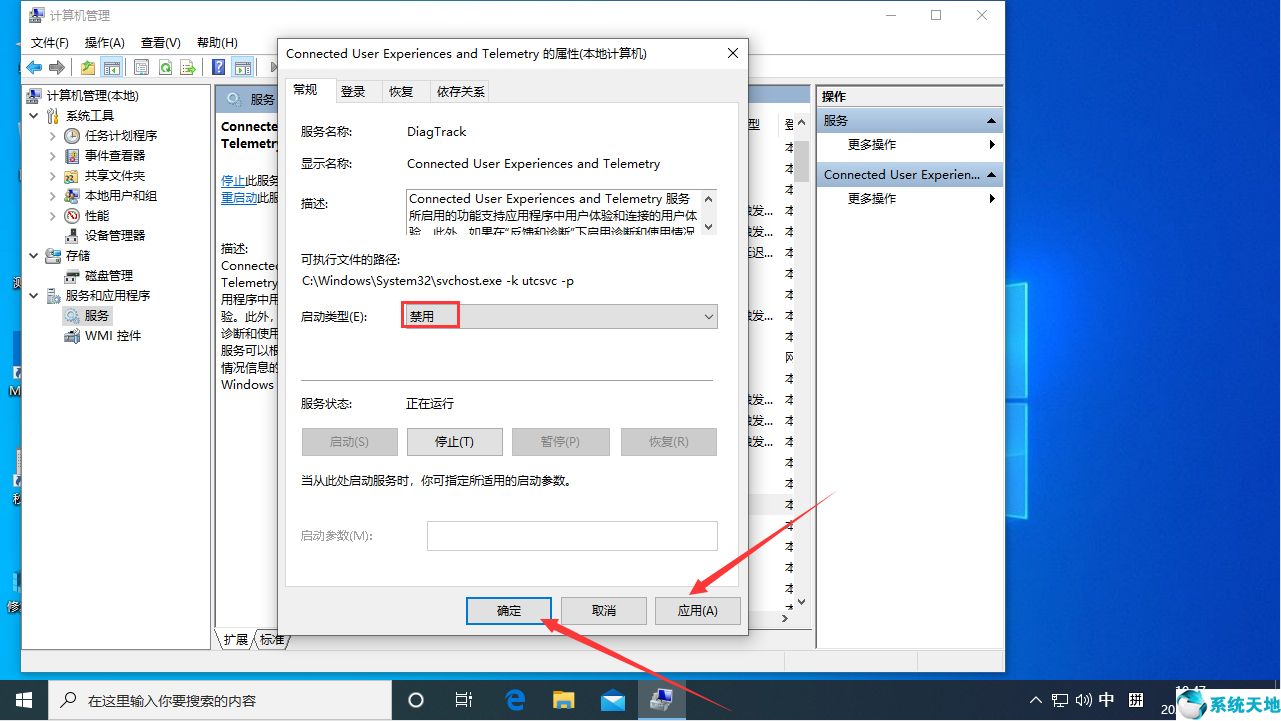Toggle the Show/Hide Action Pane toolbar icon

[242, 67]
